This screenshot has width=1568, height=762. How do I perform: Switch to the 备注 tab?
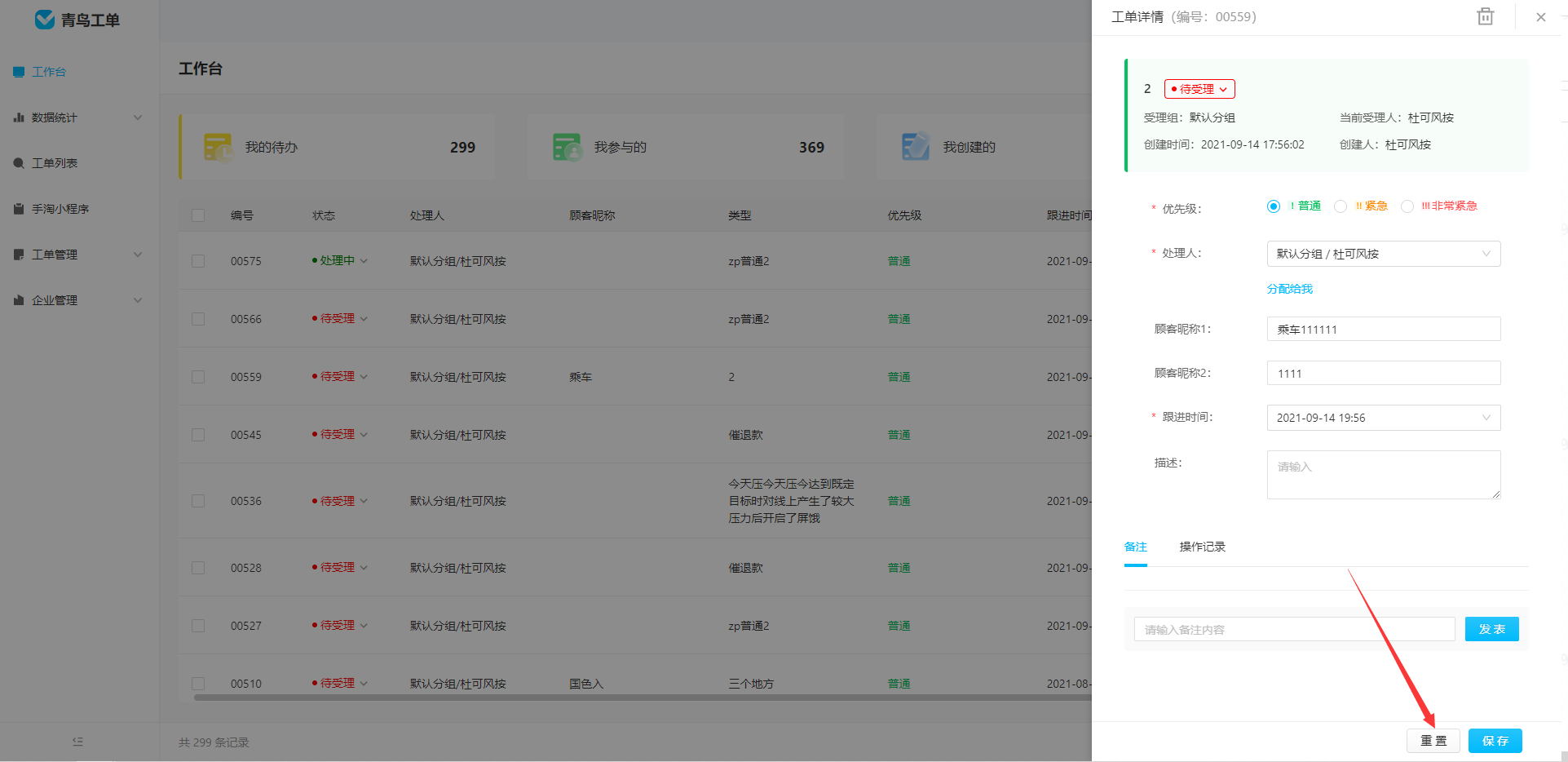pos(1136,547)
